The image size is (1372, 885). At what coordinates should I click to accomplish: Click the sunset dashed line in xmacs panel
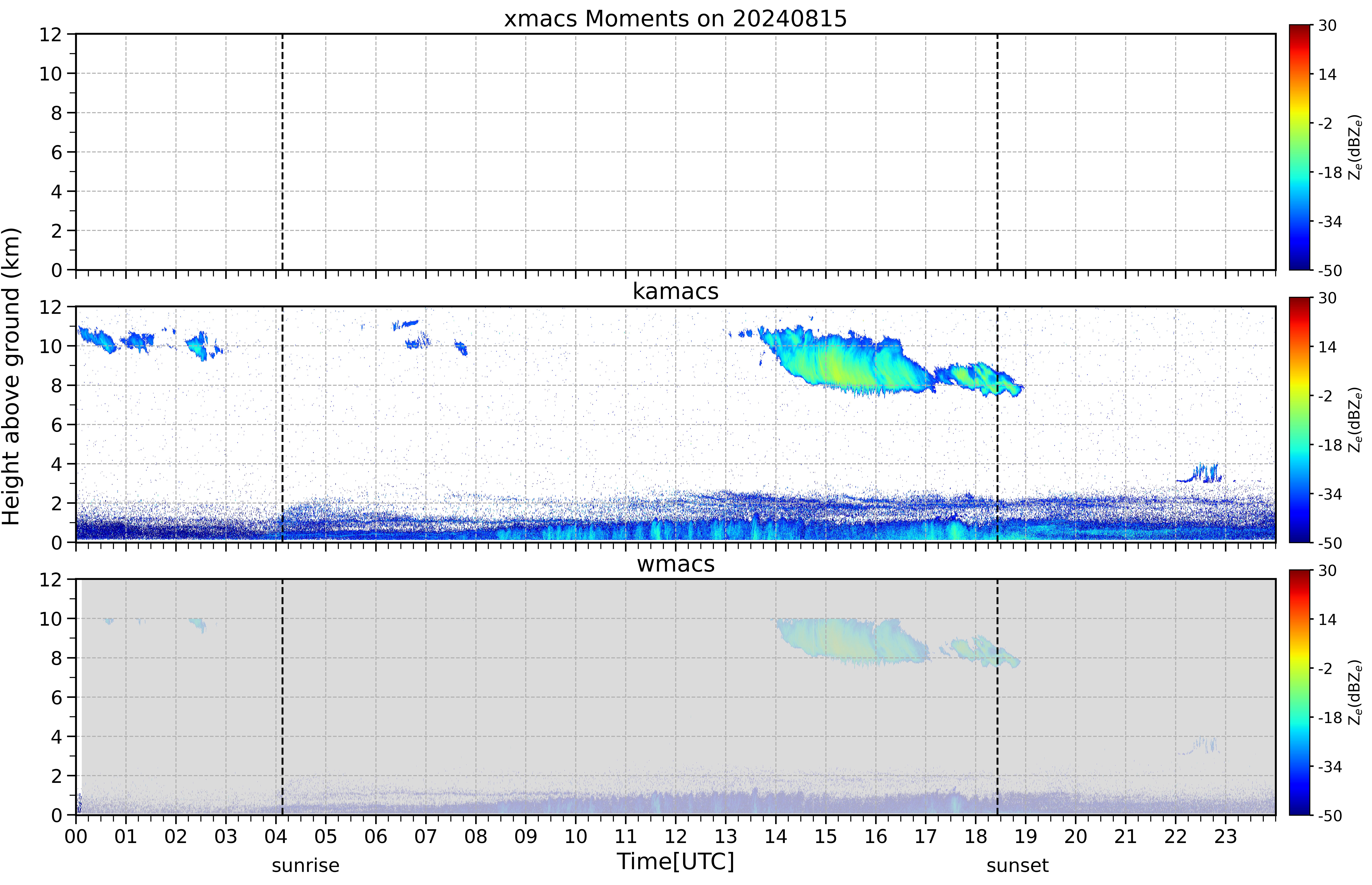click(997, 152)
